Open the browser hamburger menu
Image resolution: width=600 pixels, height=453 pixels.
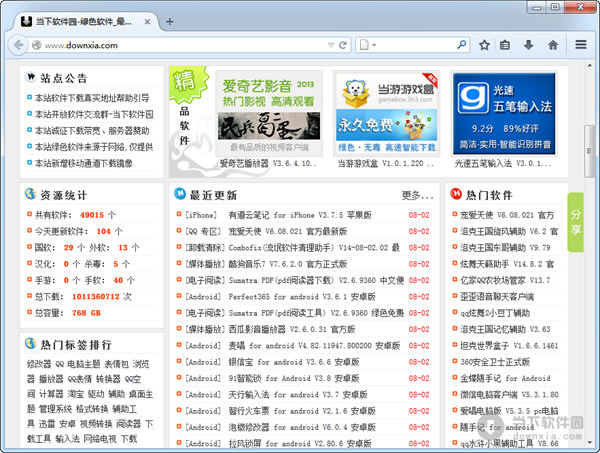[x=581, y=45]
